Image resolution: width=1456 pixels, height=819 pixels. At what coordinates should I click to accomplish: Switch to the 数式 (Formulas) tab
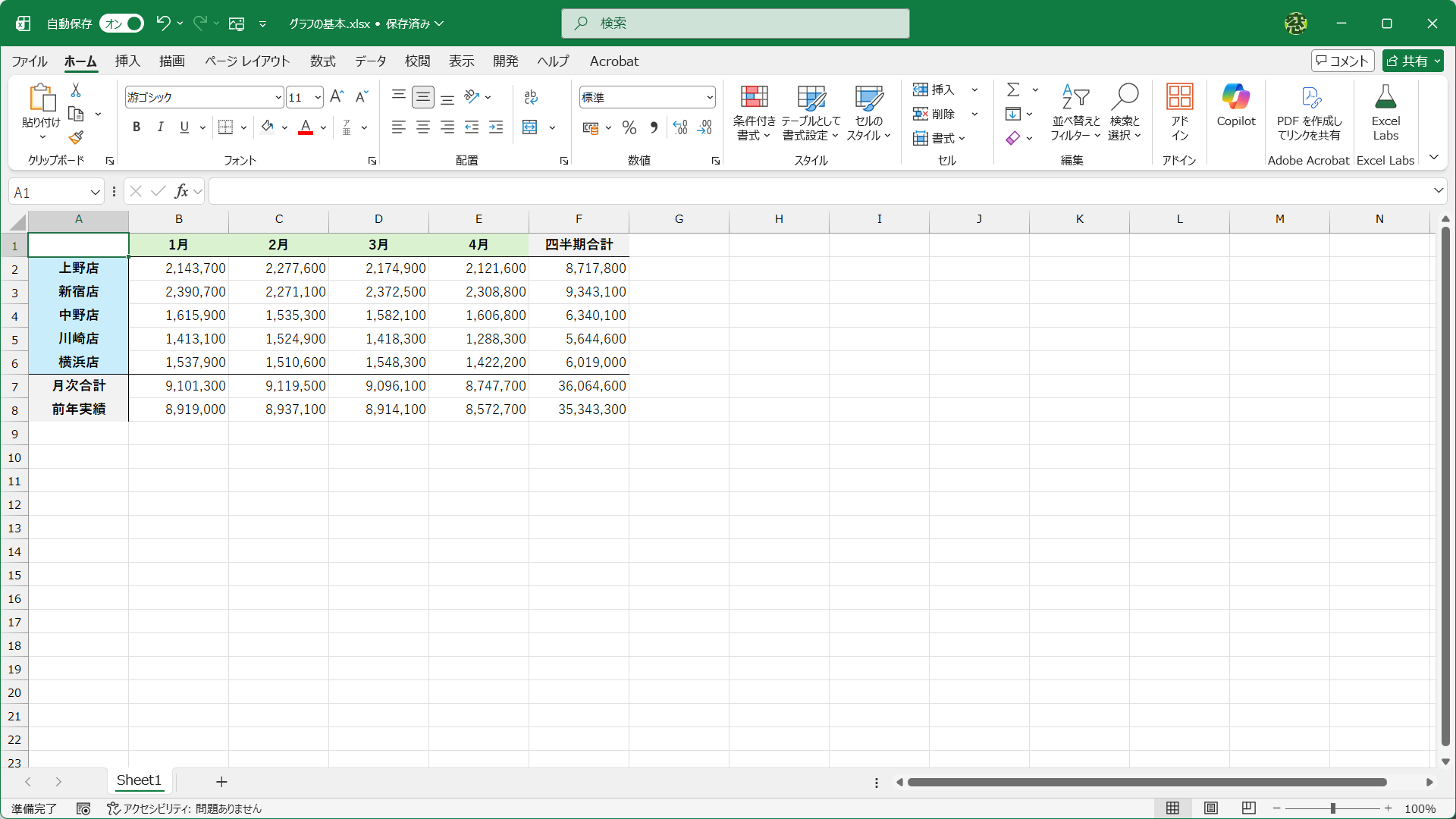(x=322, y=61)
